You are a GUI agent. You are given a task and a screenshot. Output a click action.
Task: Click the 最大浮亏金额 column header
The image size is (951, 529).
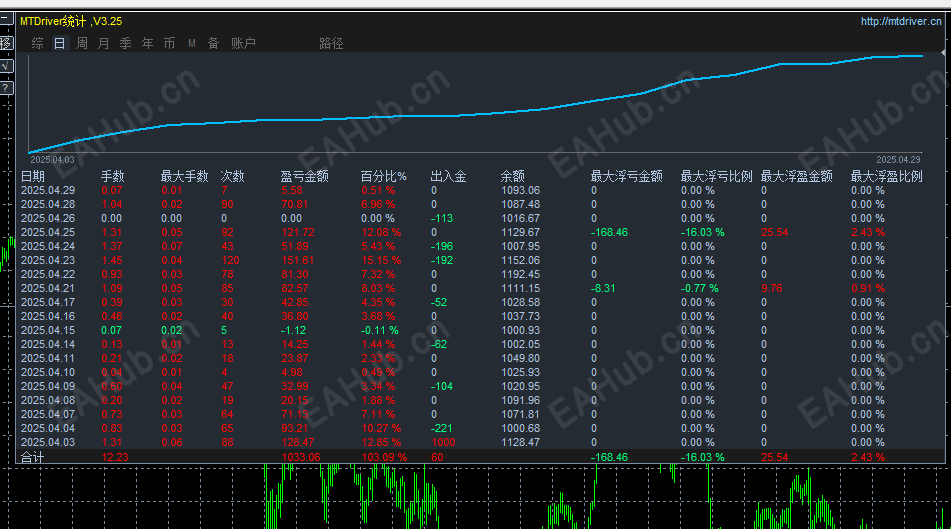click(627, 177)
